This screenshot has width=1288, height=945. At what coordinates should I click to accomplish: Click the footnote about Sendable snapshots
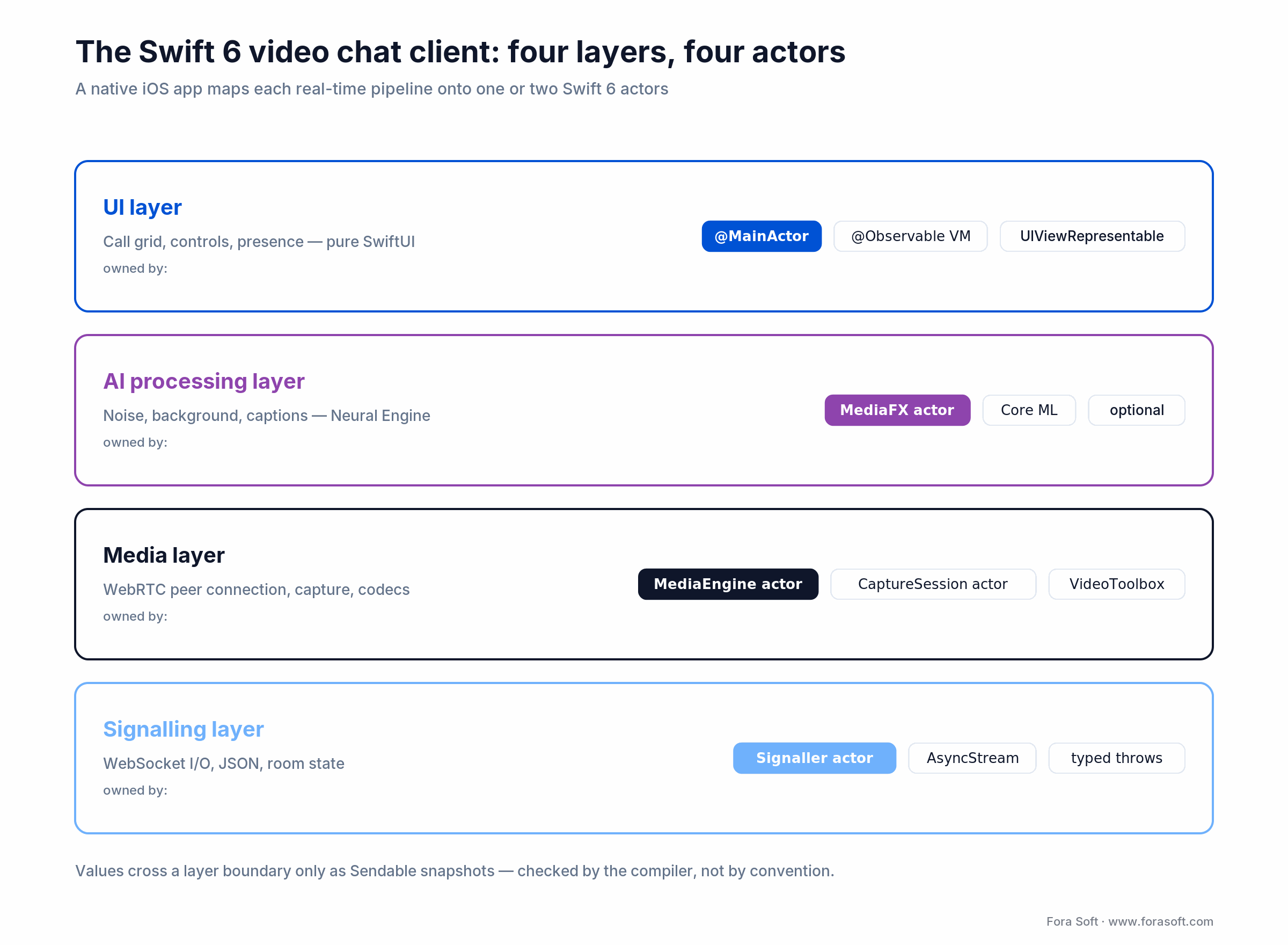pyautogui.click(x=455, y=871)
